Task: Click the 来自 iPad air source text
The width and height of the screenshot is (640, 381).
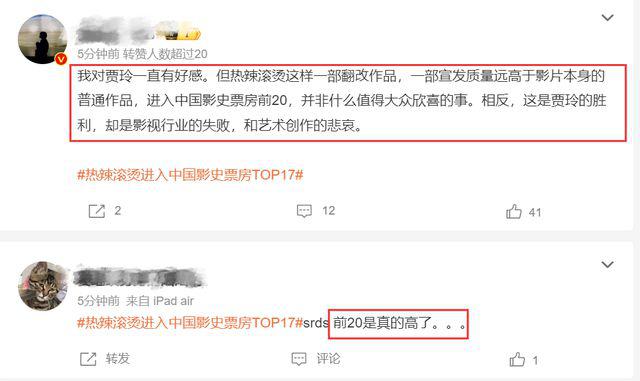Action: pos(160,301)
